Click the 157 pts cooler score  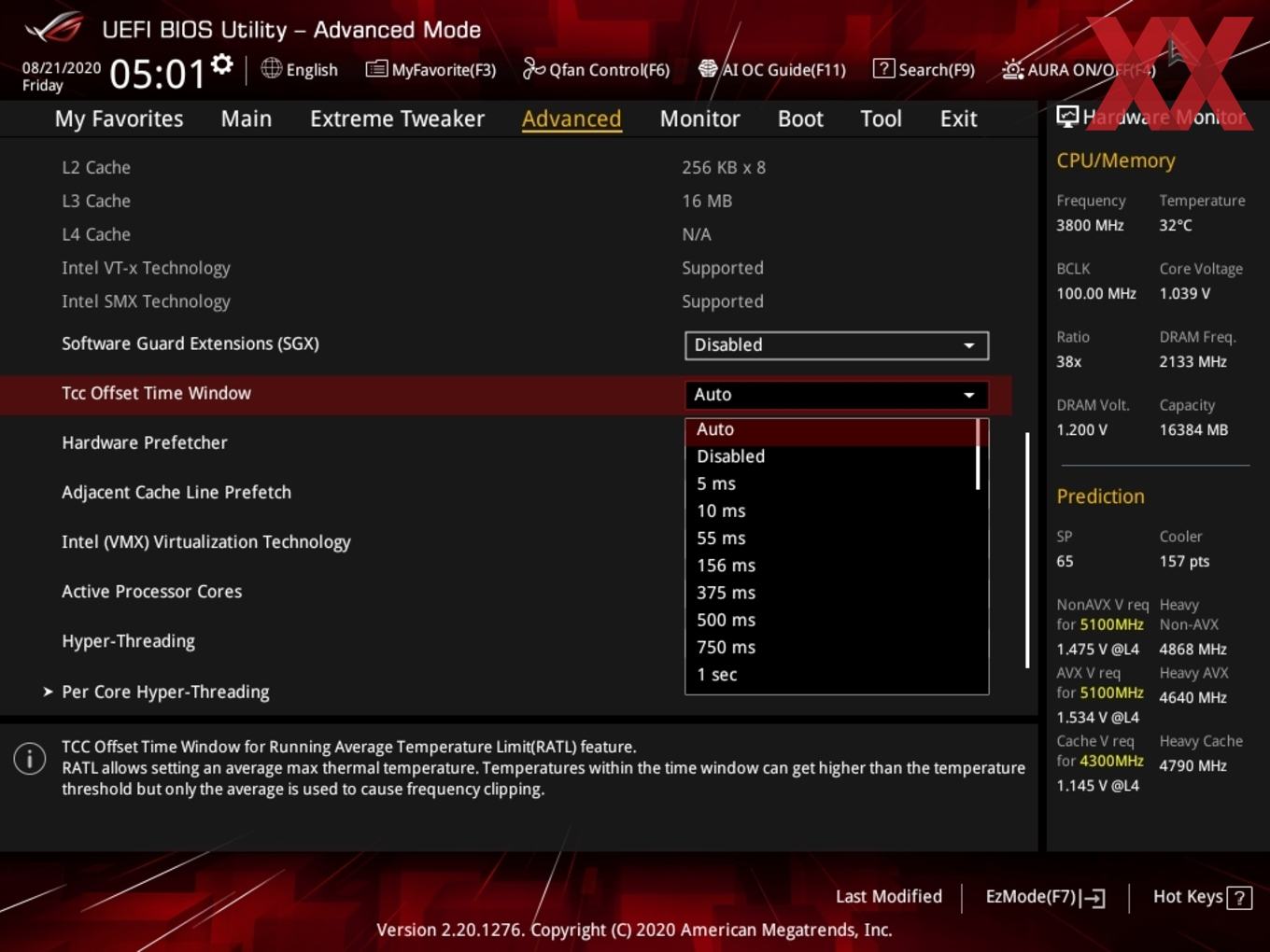tap(1184, 561)
